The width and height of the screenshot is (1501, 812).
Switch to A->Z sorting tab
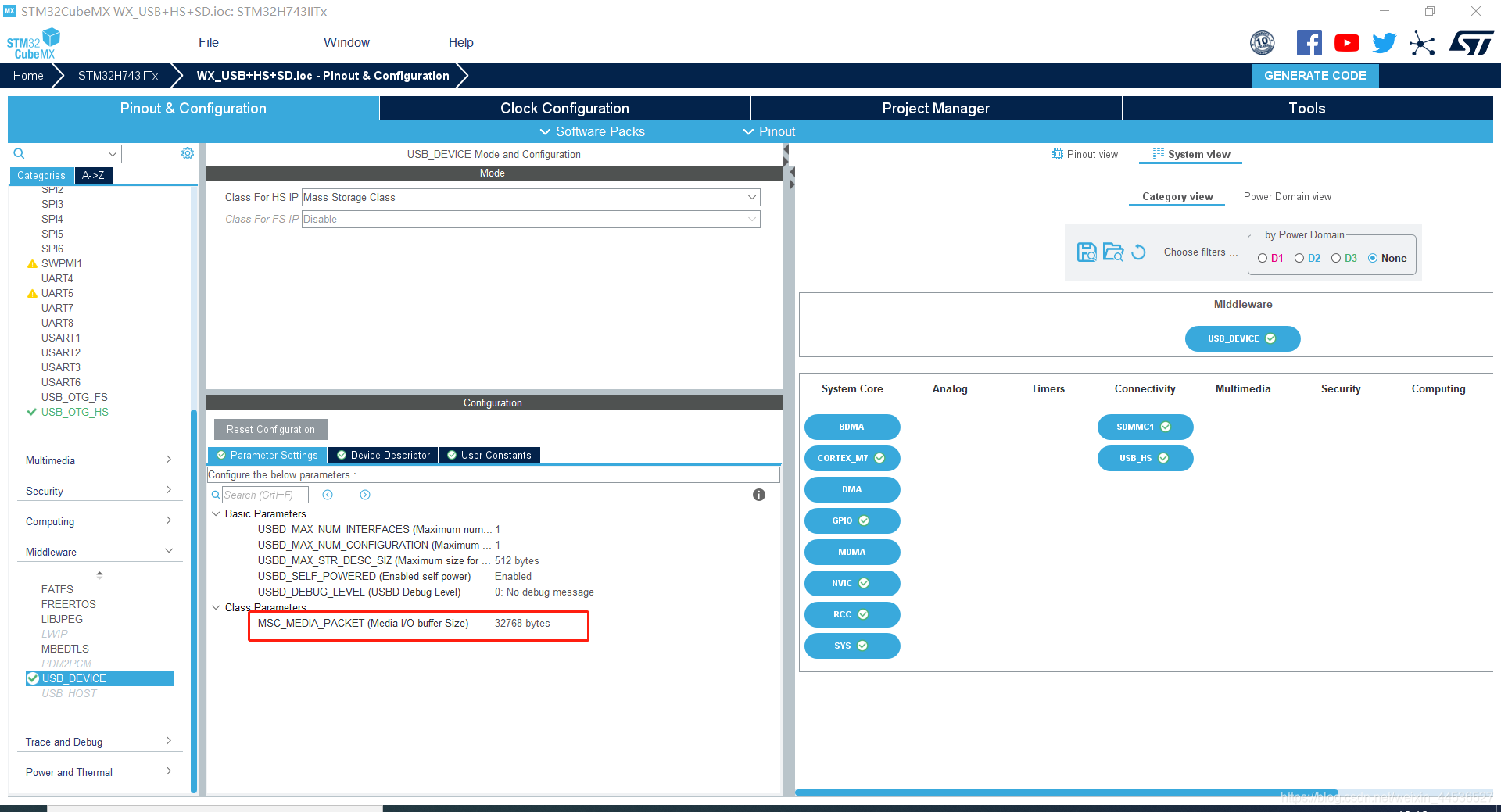93,176
